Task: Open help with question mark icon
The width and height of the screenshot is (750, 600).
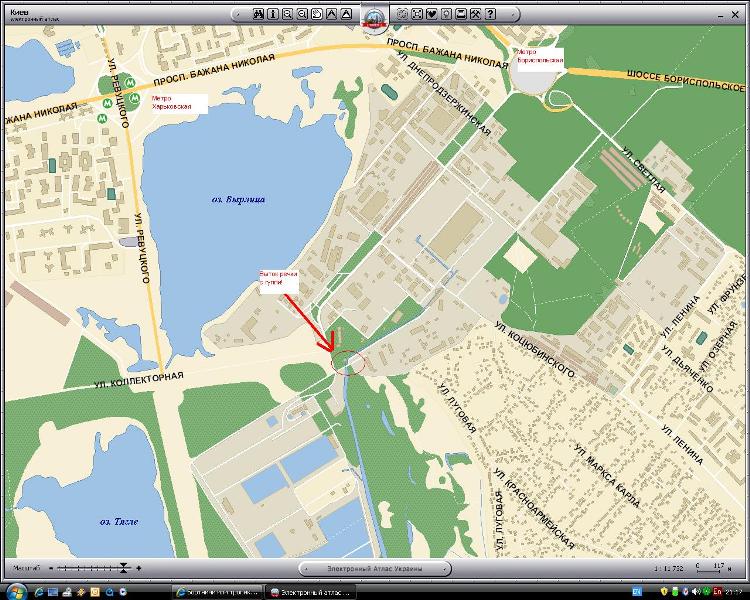Action: (x=490, y=14)
